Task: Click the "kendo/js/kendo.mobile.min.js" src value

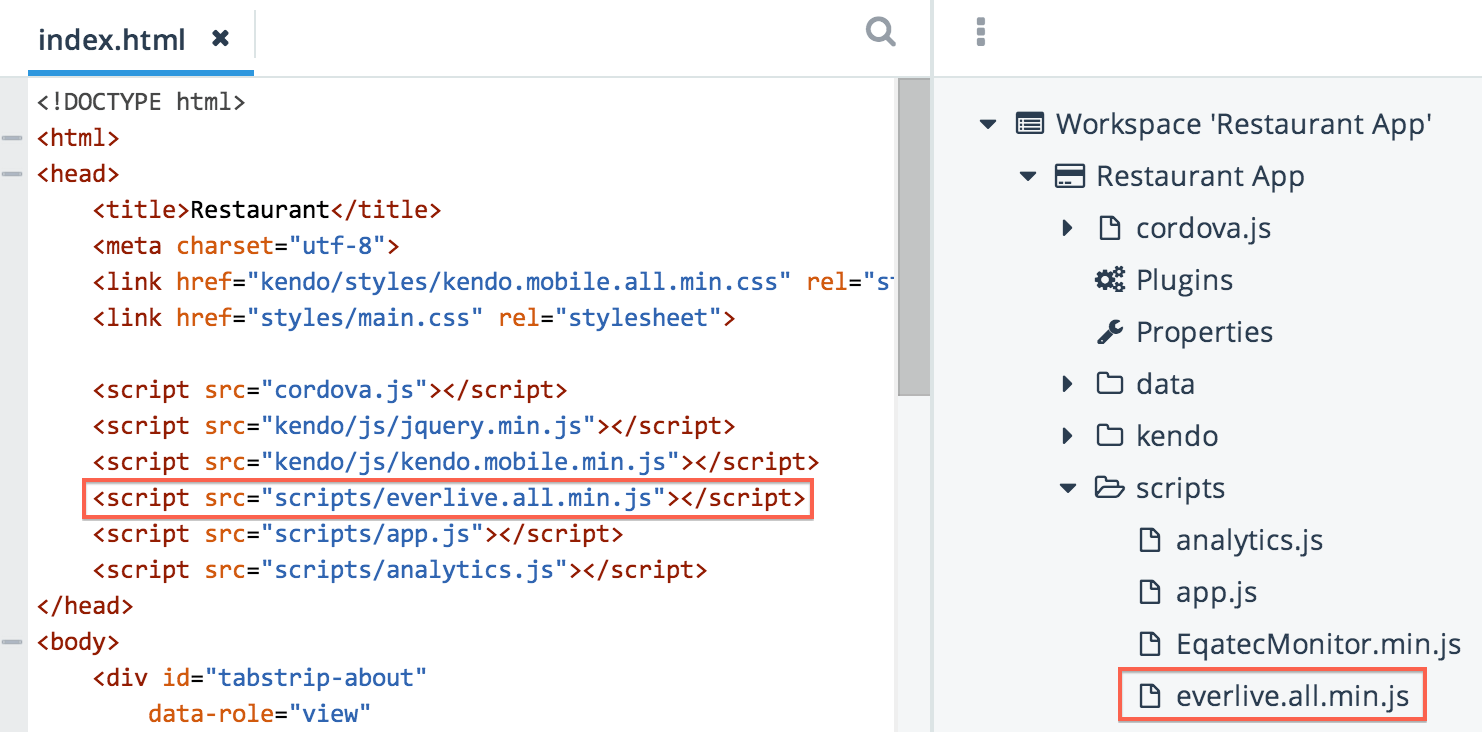Action: (x=470, y=462)
